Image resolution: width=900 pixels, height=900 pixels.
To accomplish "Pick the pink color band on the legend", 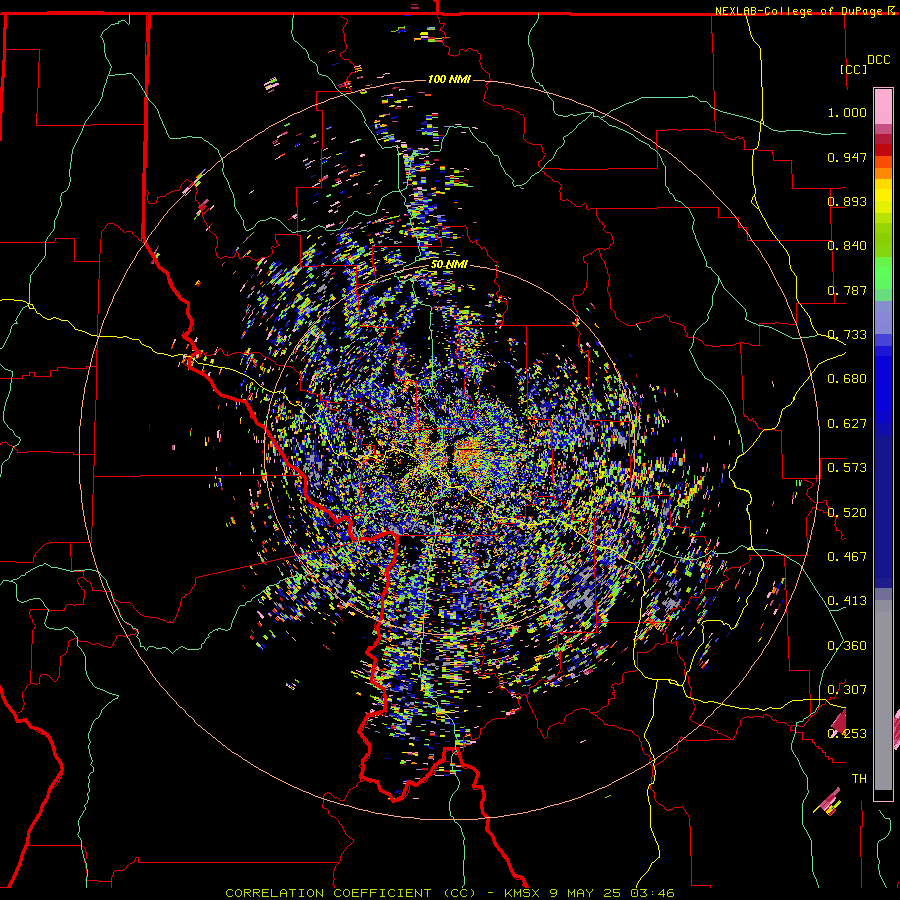I will coord(883,107).
